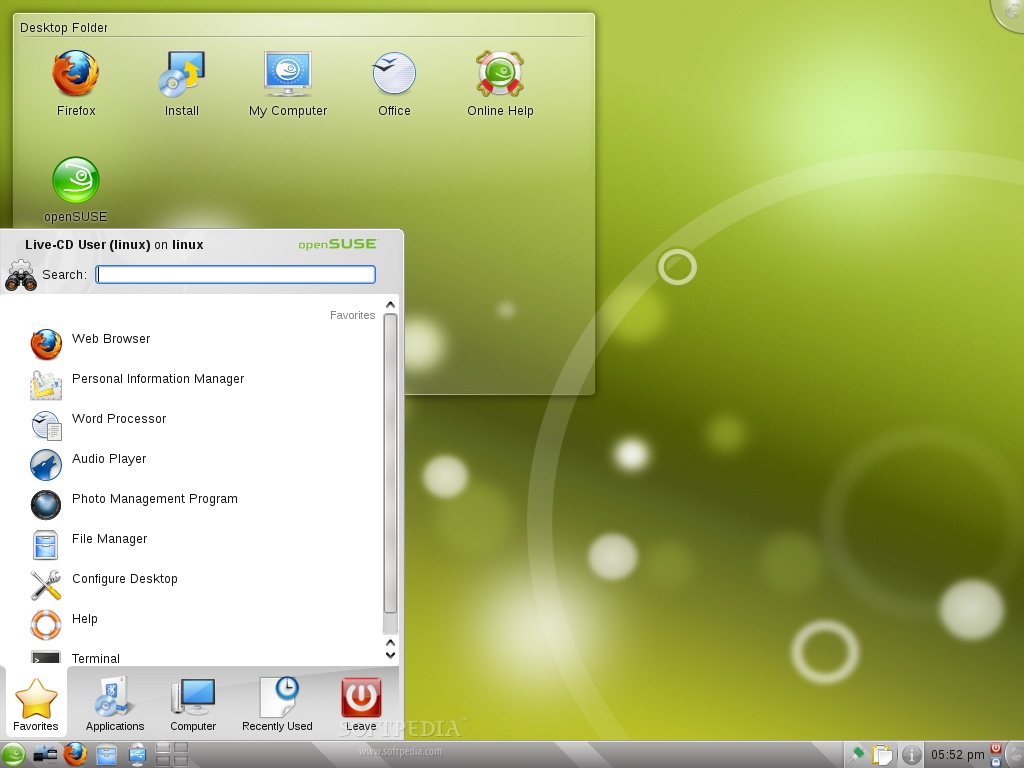This screenshot has width=1024, height=768.
Task: Click the down arrow on the Favorites scrollbar
Action: click(390, 654)
